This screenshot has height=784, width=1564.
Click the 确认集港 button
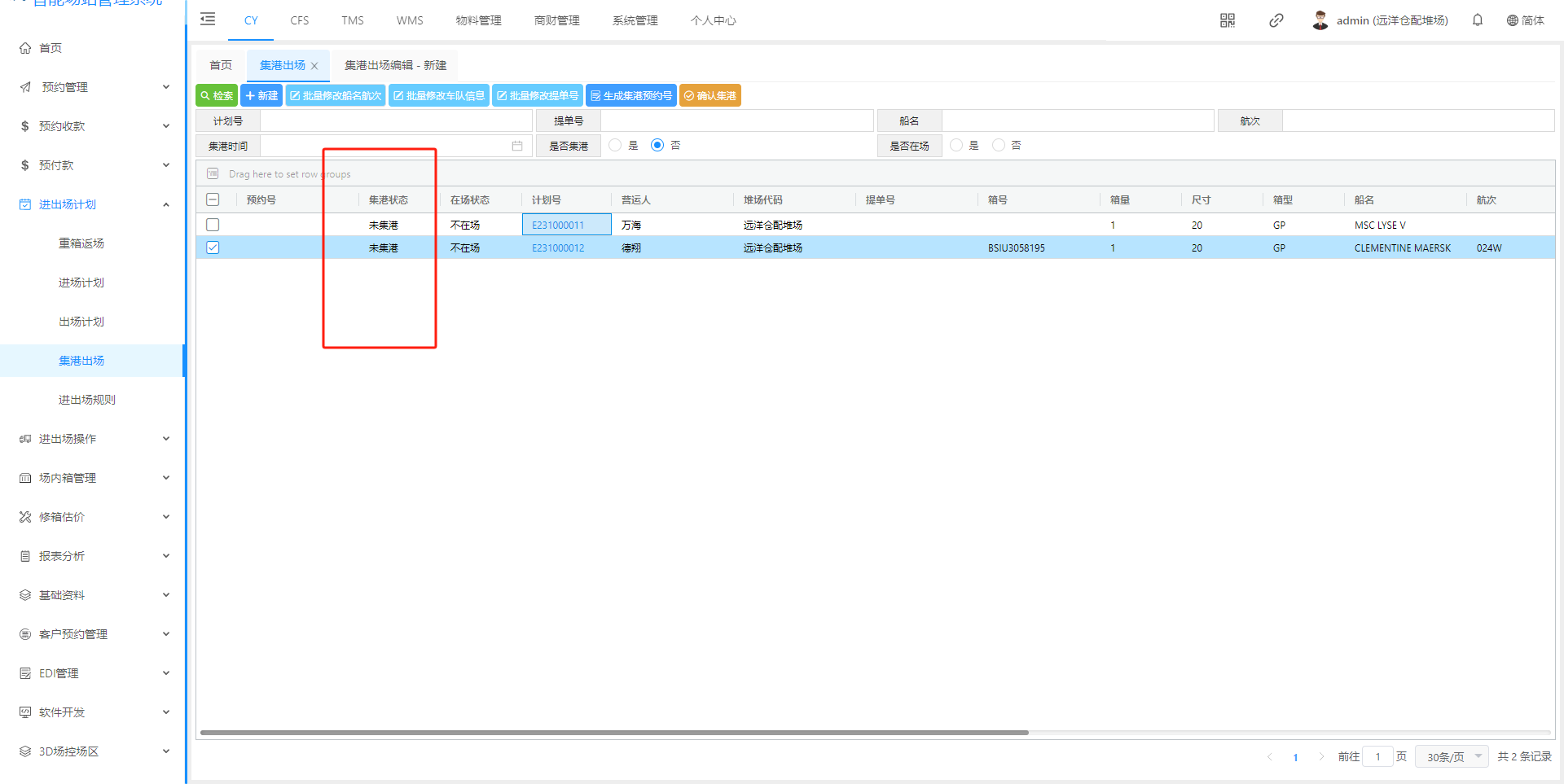710,96
